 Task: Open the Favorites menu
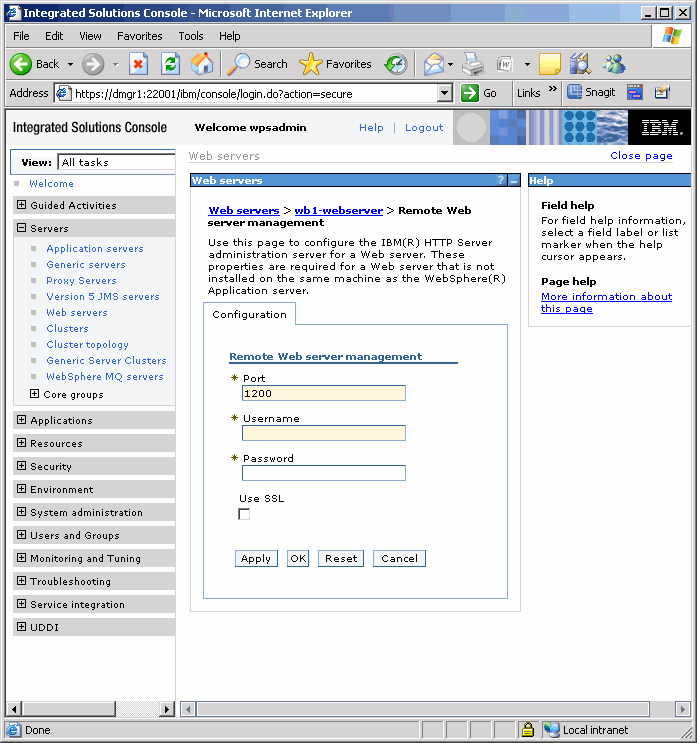tap(139, 36)
